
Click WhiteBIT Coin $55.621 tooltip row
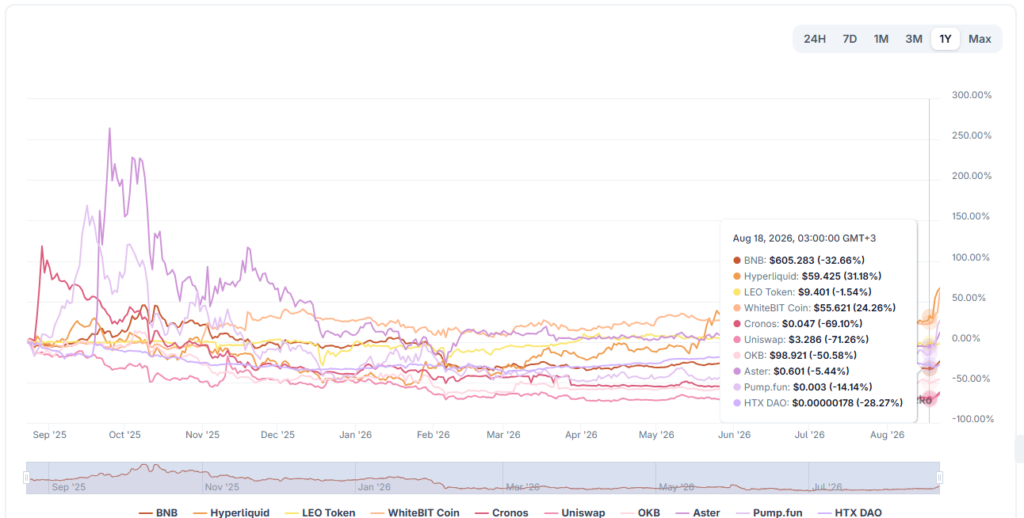pos(814,308)
